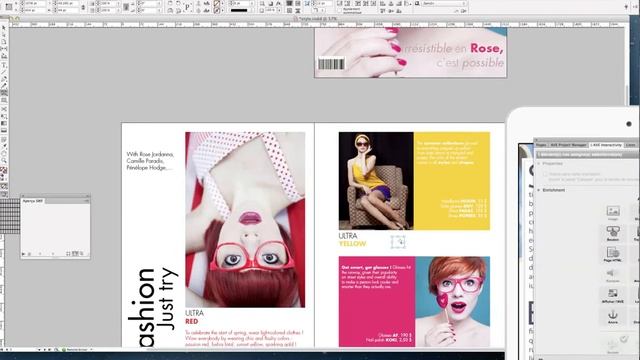Select the Zoom magnifier tool
640x360 pixels.
point(4,161)
